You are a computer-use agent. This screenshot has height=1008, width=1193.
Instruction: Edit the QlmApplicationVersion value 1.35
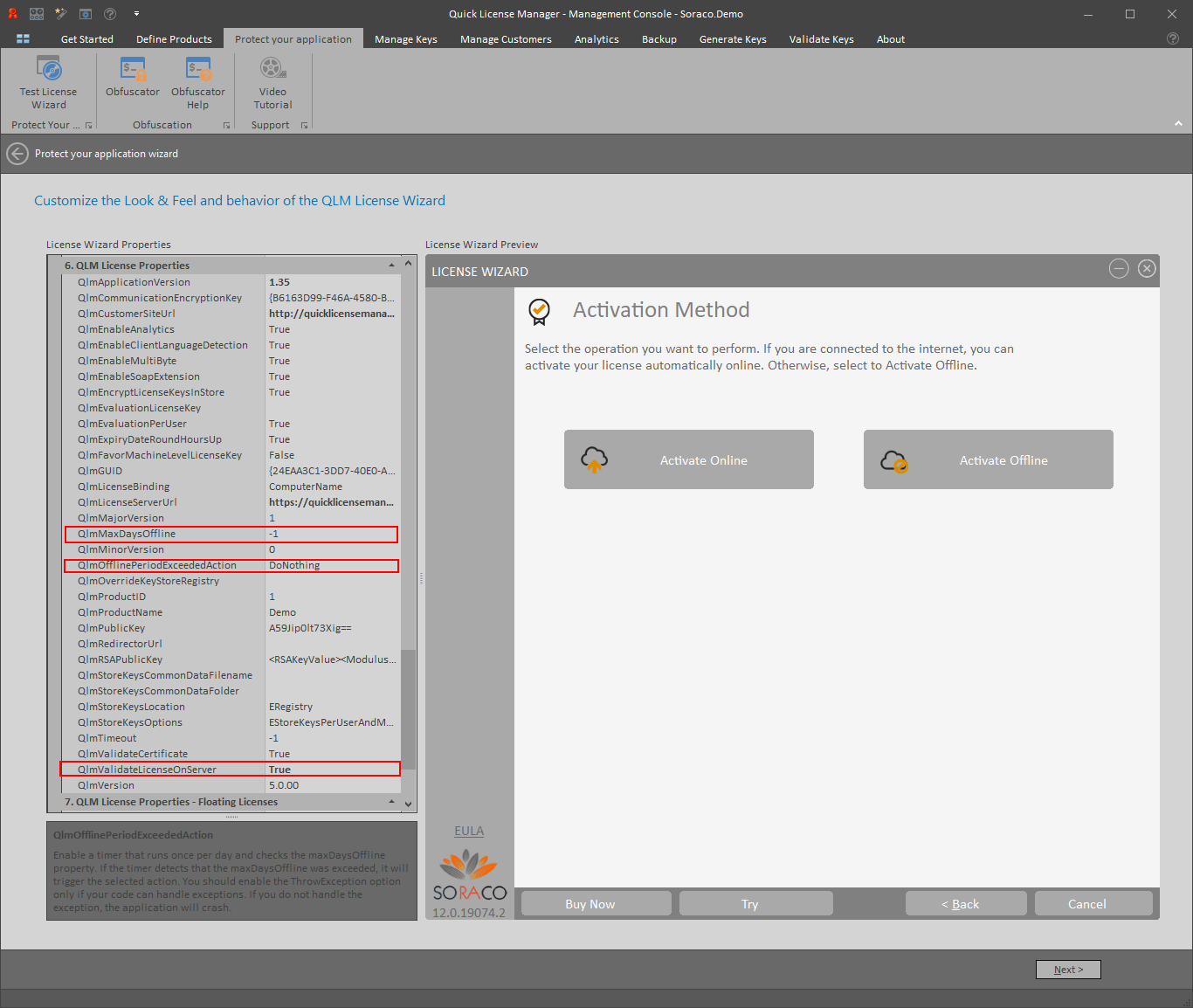pos(333,282)
